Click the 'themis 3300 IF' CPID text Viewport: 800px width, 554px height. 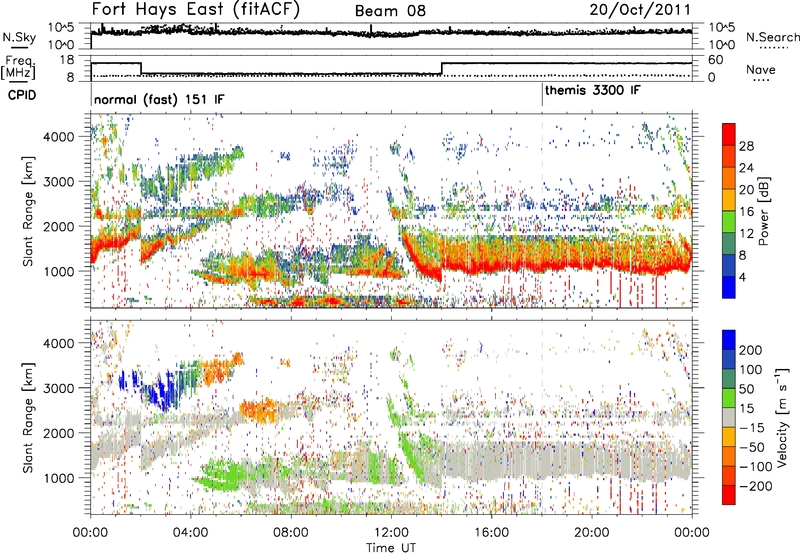click(x=592, y=91)
